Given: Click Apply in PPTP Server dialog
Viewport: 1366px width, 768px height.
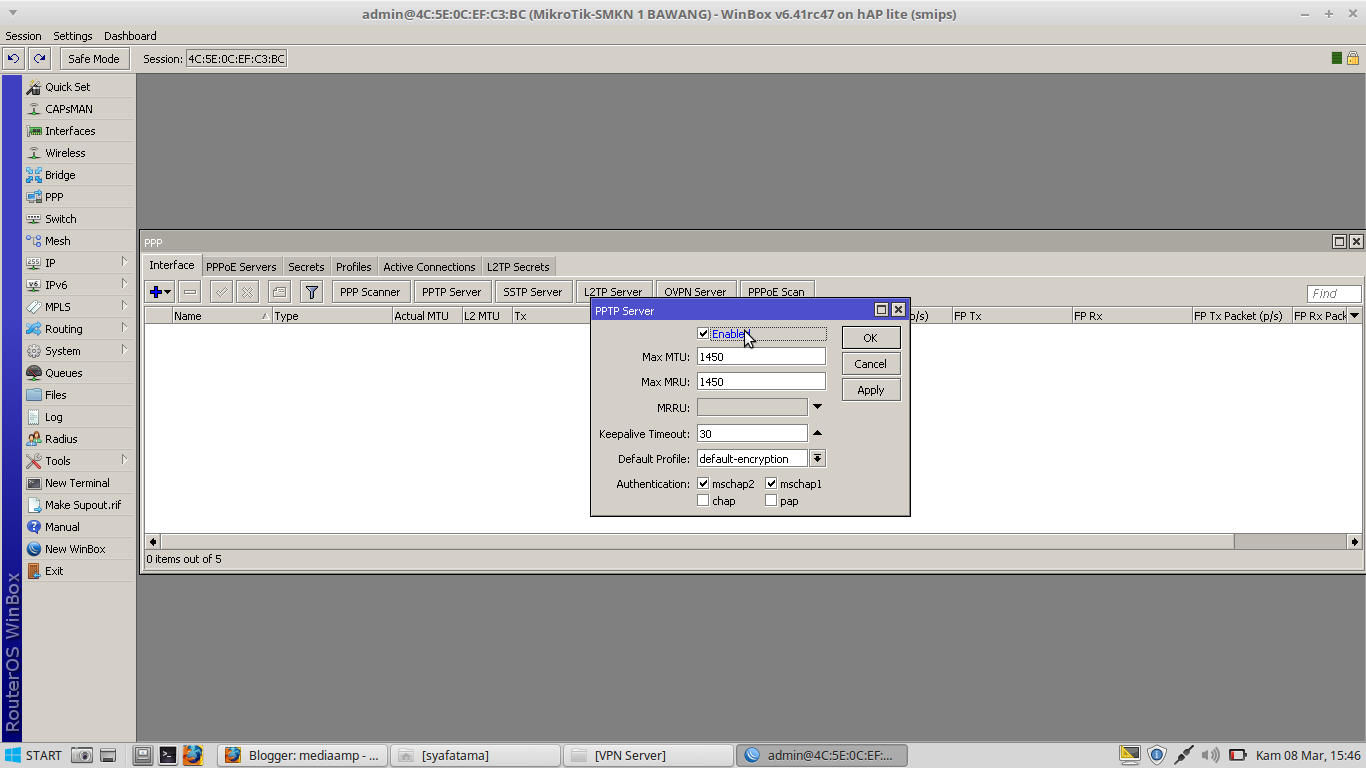Looking at the screenshot, I should coord(871,390).
